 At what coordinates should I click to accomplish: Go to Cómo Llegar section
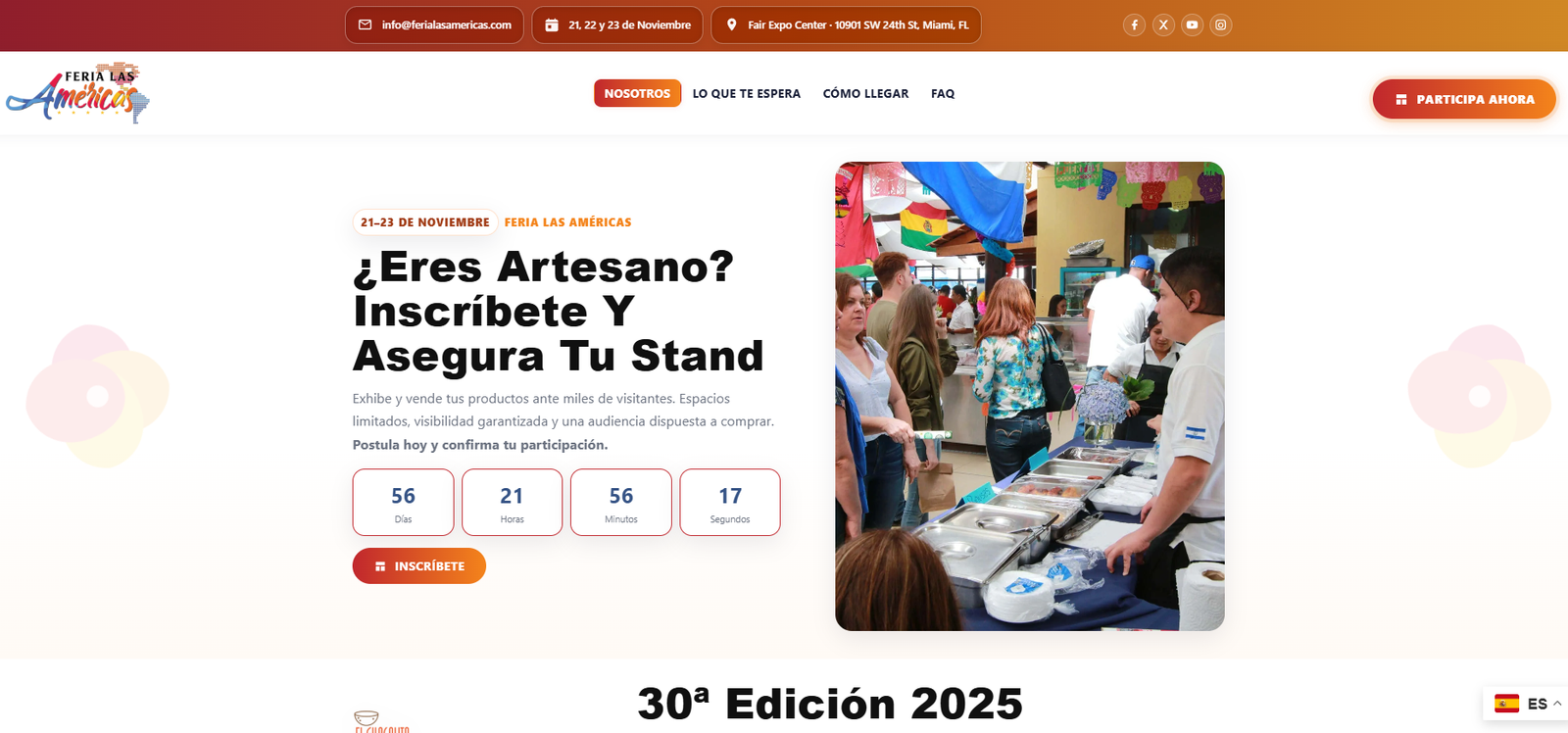(x=865, y=94)
